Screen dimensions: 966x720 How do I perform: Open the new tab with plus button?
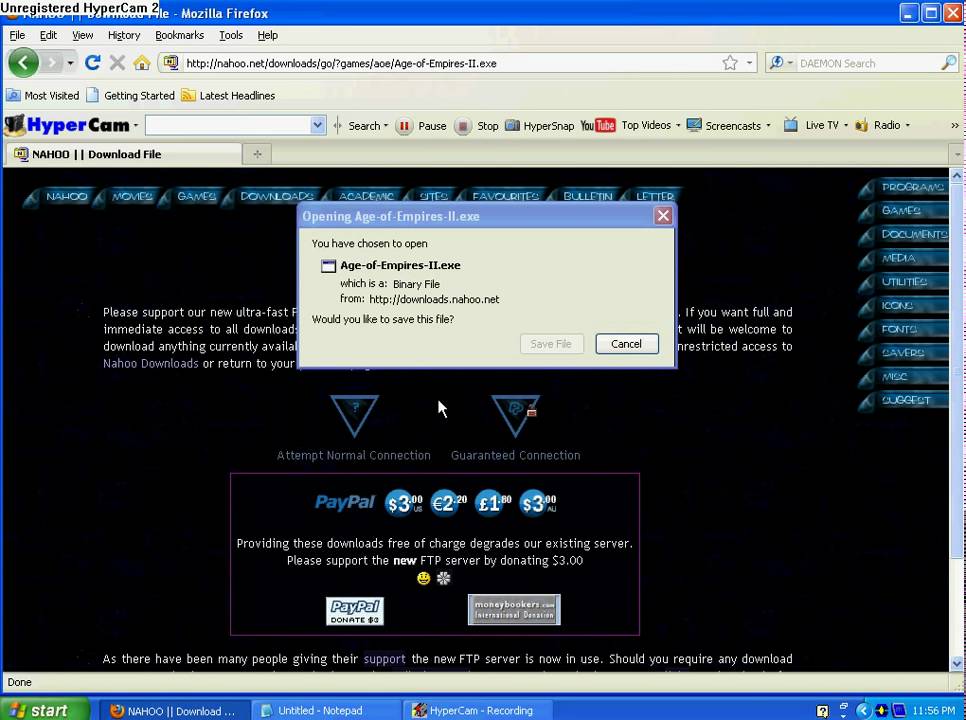258,154
